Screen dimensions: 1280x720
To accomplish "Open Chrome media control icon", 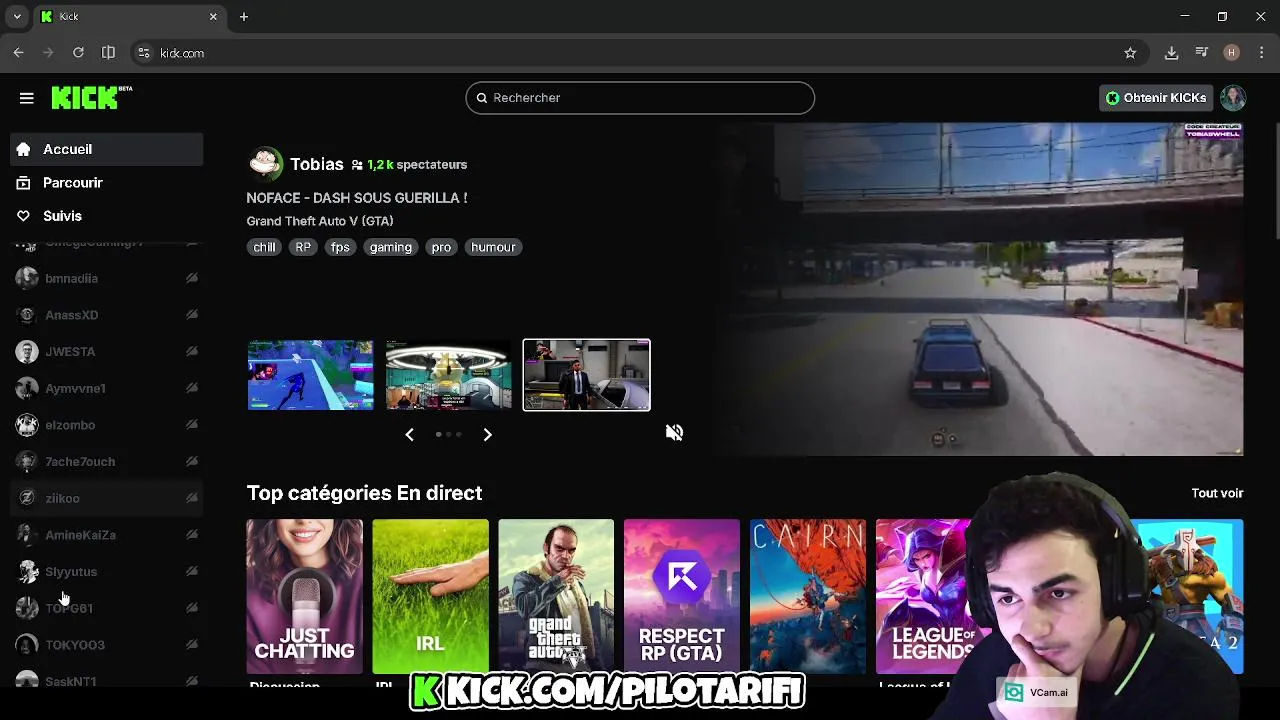I will 1201,53.
